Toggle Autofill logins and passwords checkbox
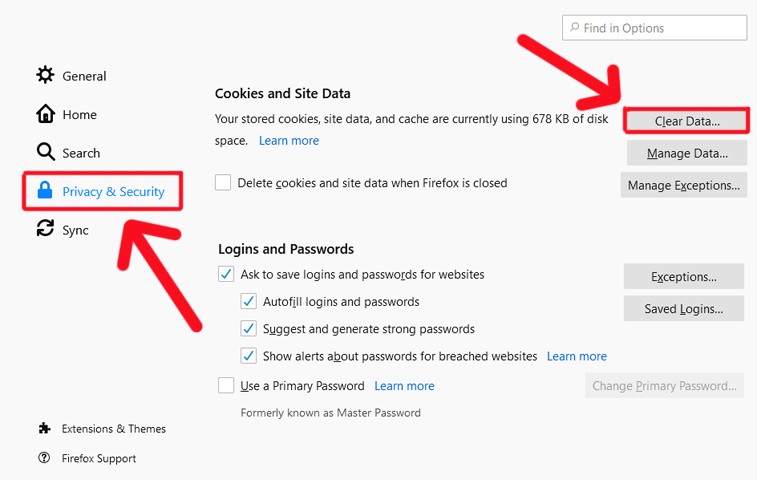 coord(248,301)
